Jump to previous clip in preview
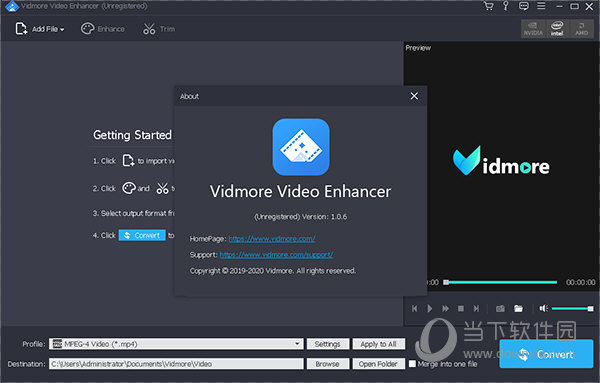This screenshot has width=600, height=383. [x=414, y=308]
